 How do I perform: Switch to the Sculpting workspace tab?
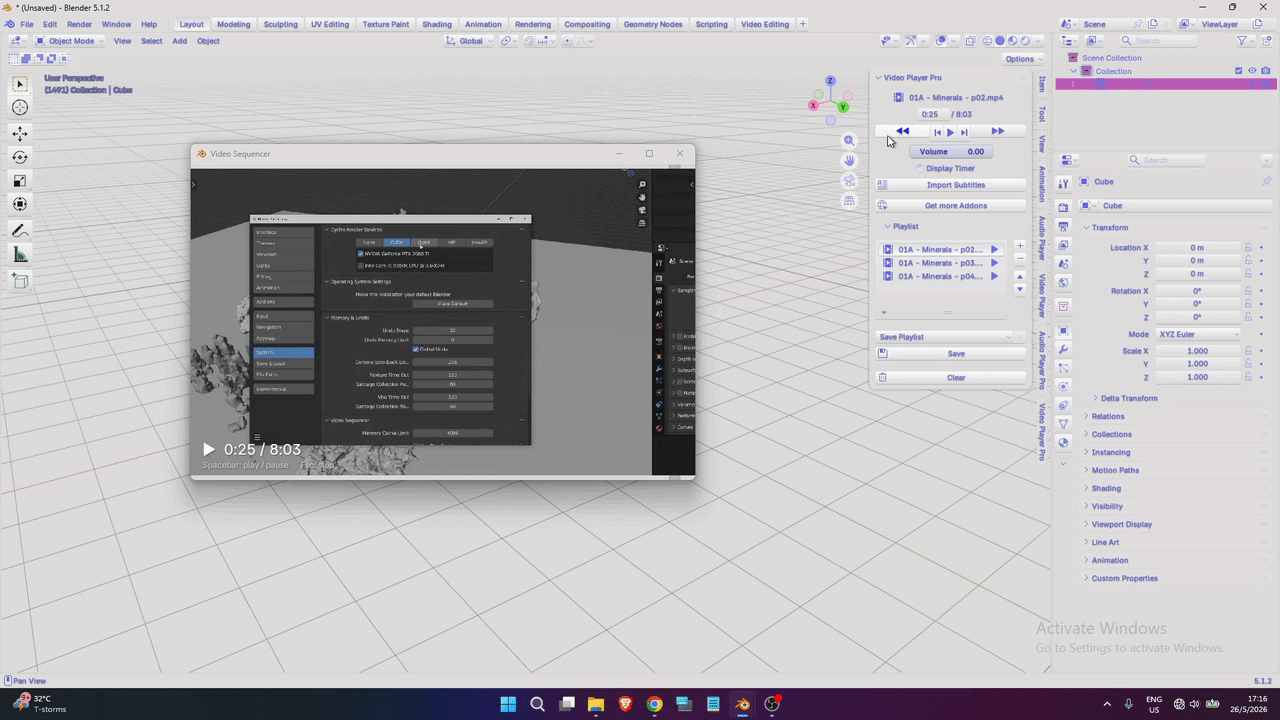coord(280,24)
